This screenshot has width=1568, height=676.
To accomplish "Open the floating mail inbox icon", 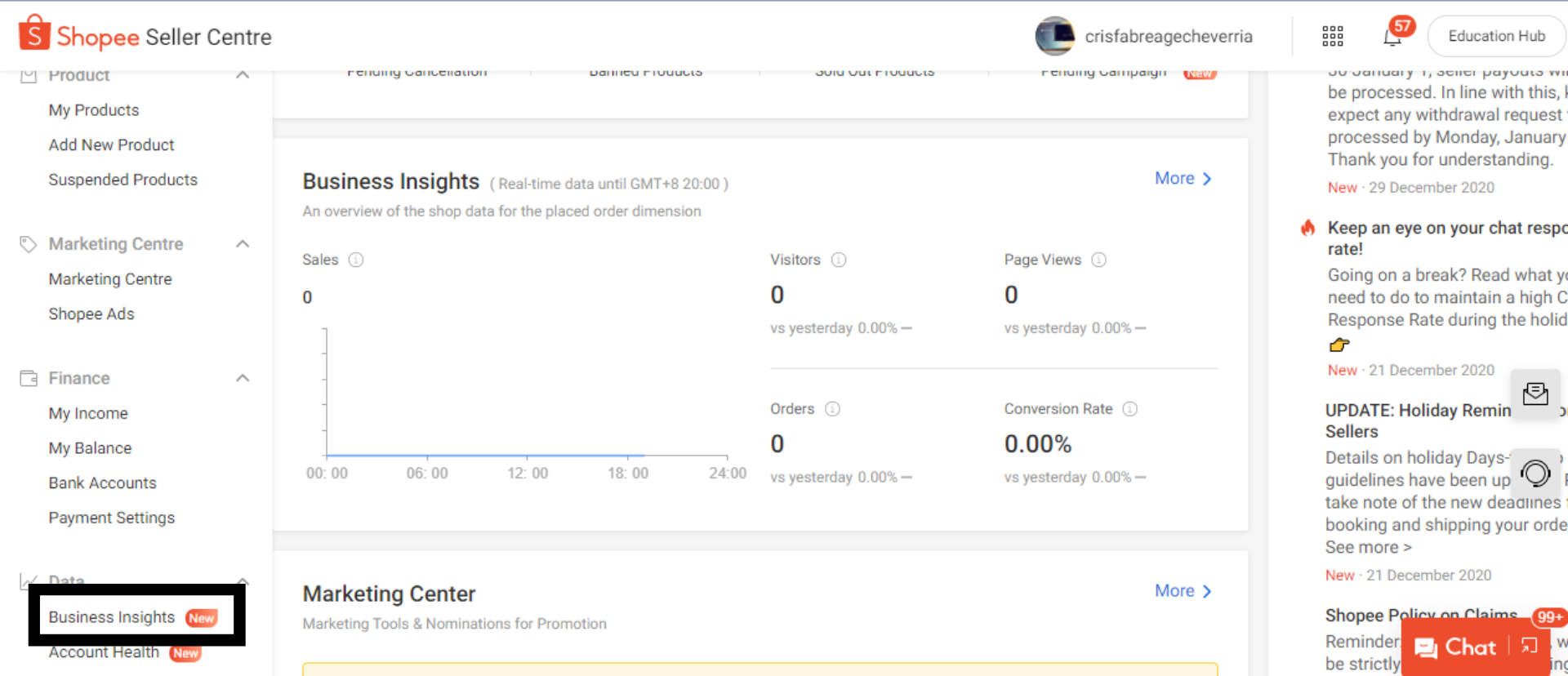I will tap(1535, 394).
